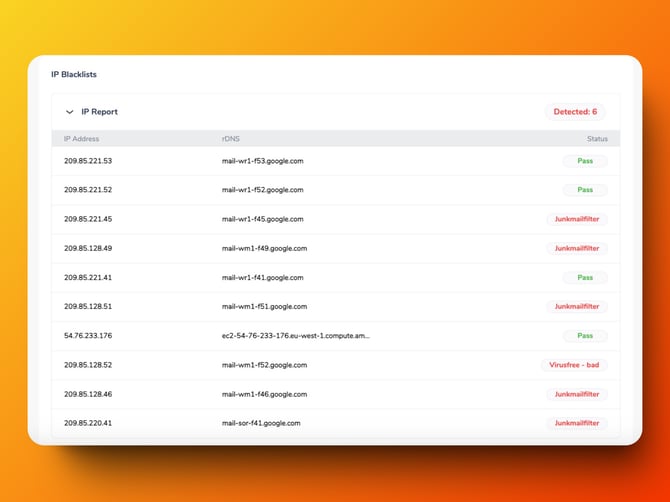
Task: Click Junkmailfilter badge for 209.85.128.46
Action: point(577,394)
